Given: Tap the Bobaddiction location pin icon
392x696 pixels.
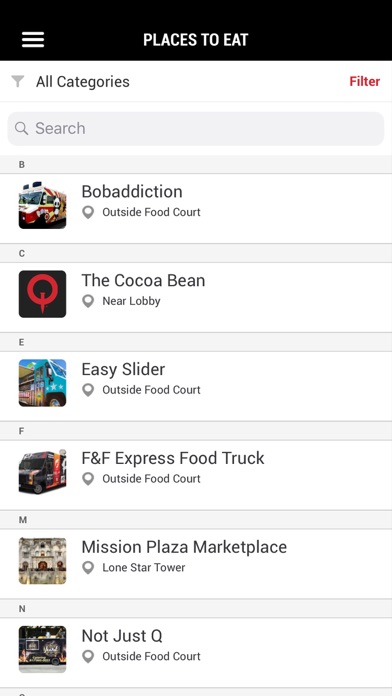Looking at the screenshot, I should pyautogui.click(x=88, y=212).
